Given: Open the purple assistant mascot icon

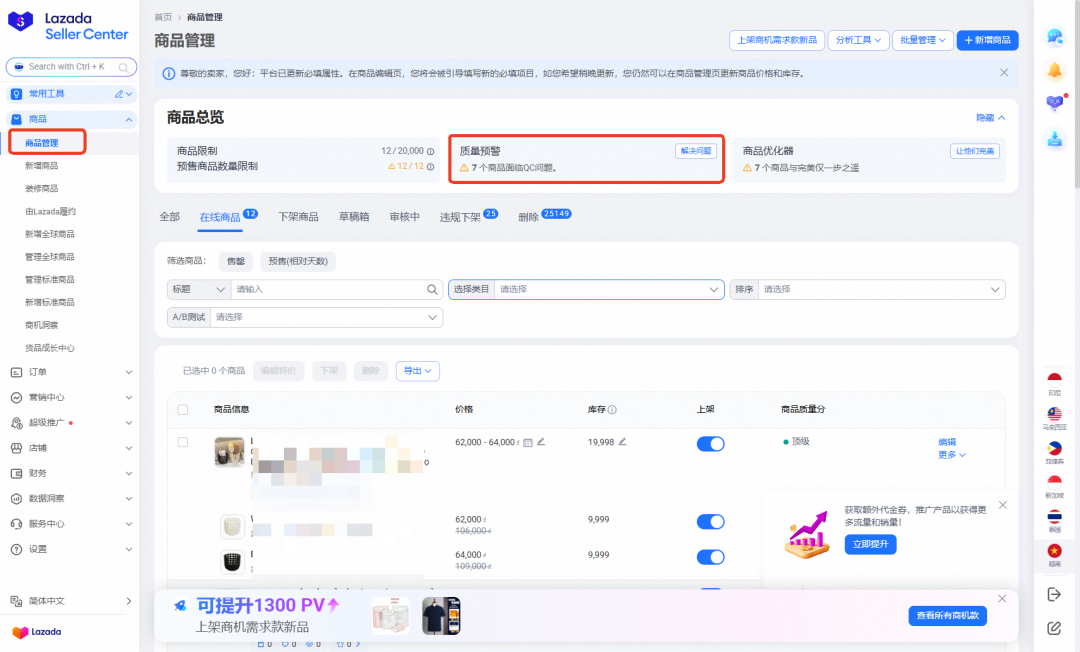Looking at the screenshot, I should (1055, 103).
